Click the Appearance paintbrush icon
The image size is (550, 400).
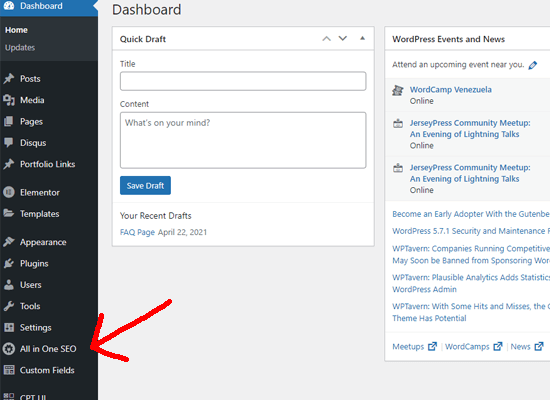(x=9, y=242)
